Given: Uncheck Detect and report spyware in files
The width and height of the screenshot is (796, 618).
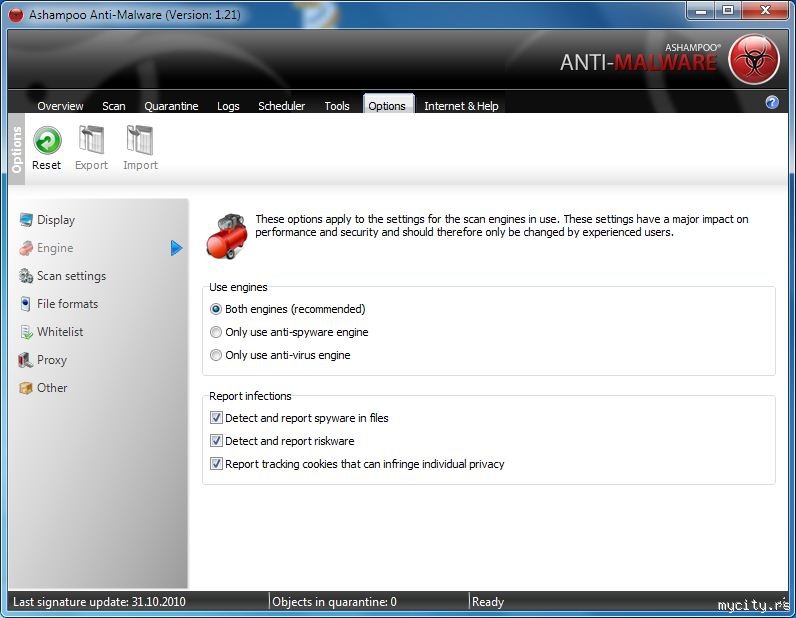Looking at the screenshot, I should (216, 417).
